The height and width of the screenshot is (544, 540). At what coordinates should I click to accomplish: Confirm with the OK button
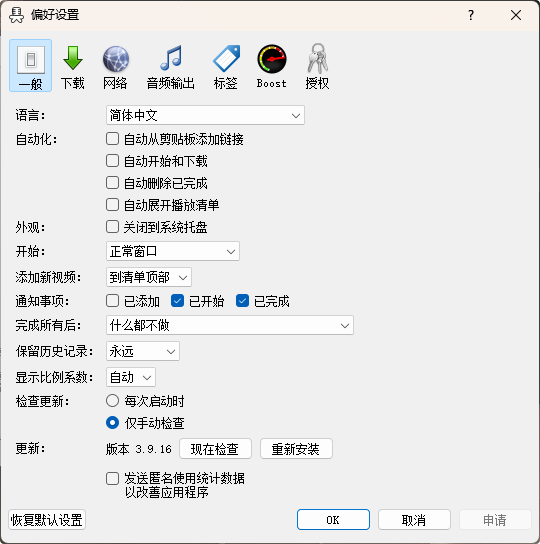333,520
